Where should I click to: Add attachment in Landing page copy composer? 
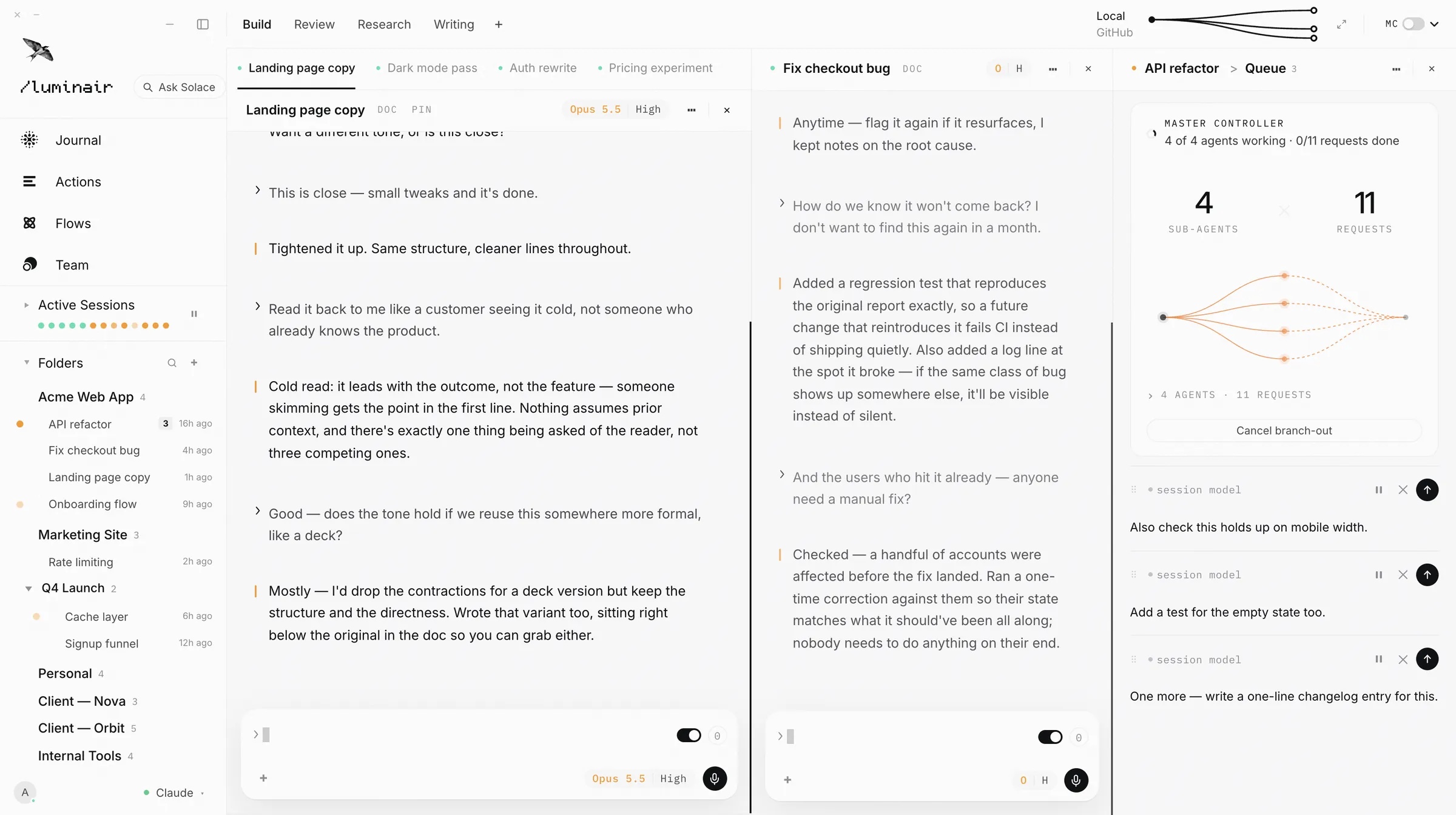point(263,778)
